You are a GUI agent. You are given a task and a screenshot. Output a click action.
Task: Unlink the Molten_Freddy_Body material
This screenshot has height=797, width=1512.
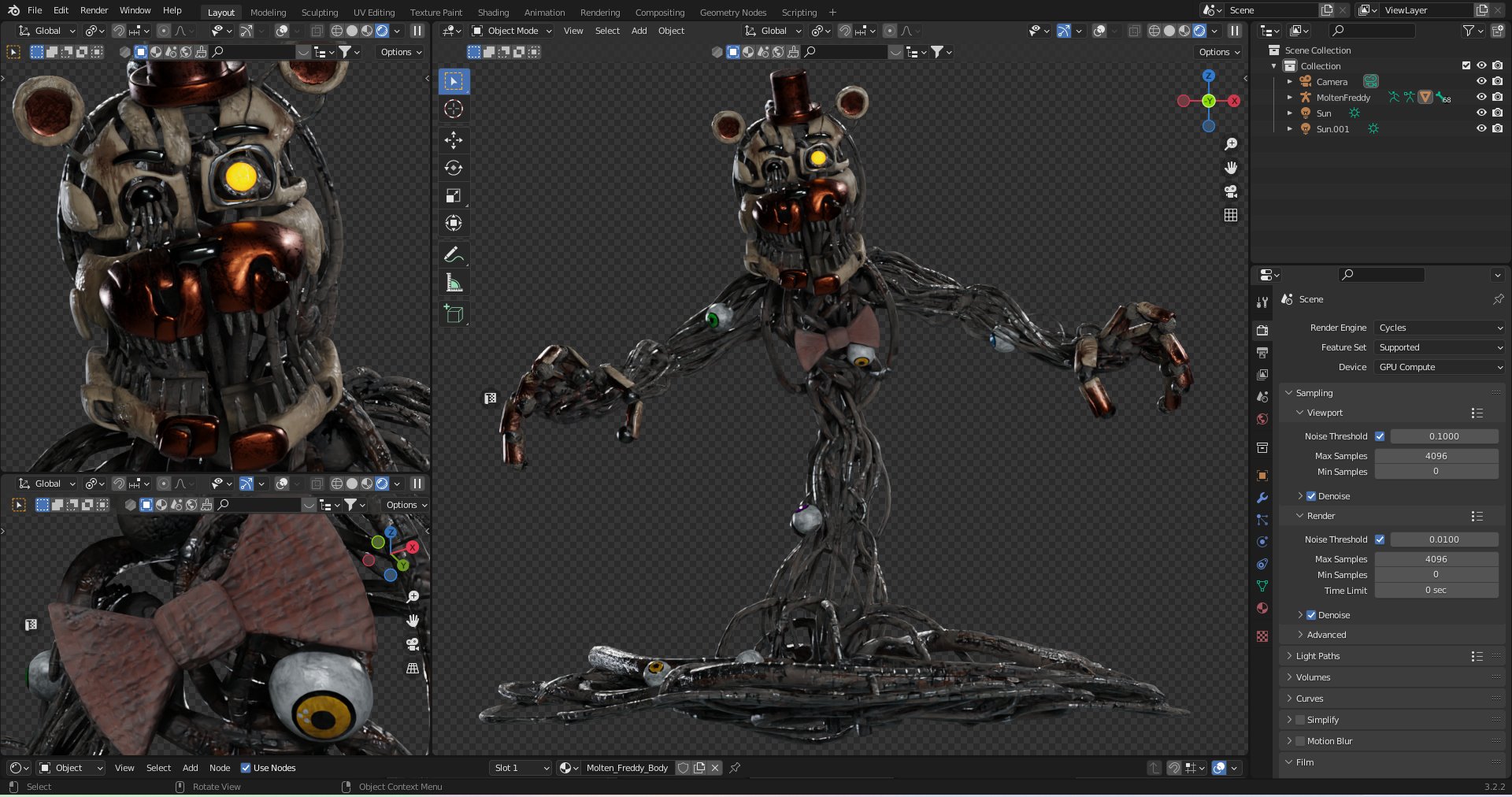[715, 768]
